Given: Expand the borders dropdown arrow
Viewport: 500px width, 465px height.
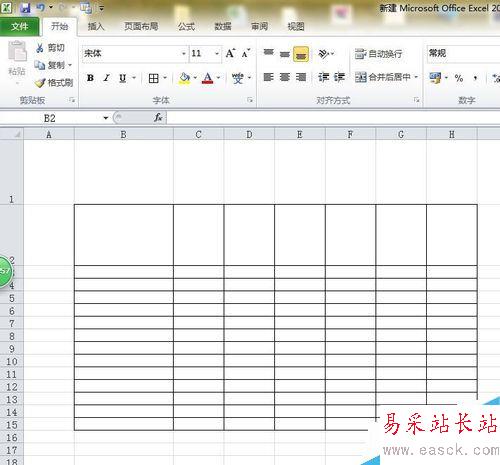Looking at the screenshot, I should click(x=165, y=78).
